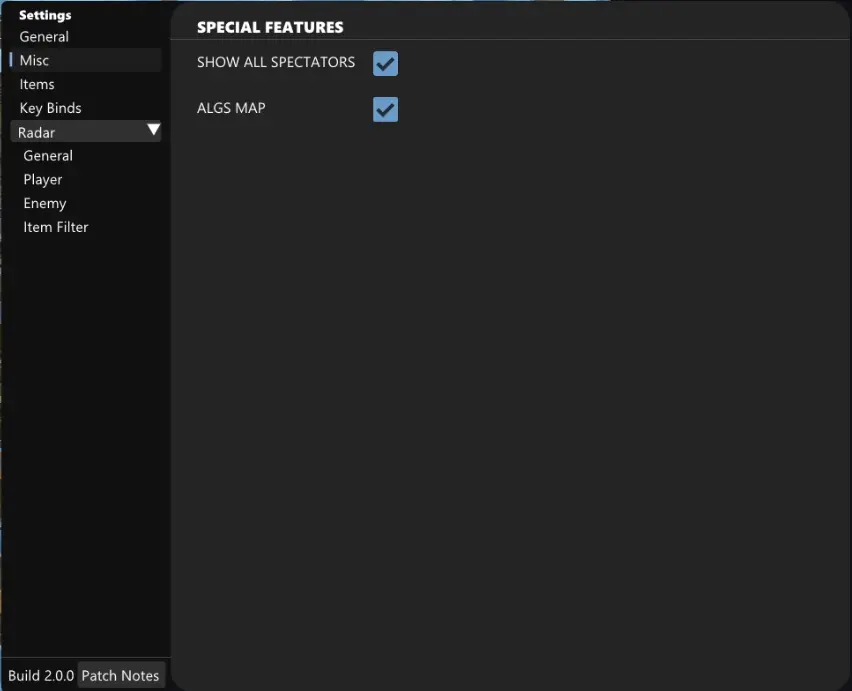Open the Patch Notes button

pos(120,676)
